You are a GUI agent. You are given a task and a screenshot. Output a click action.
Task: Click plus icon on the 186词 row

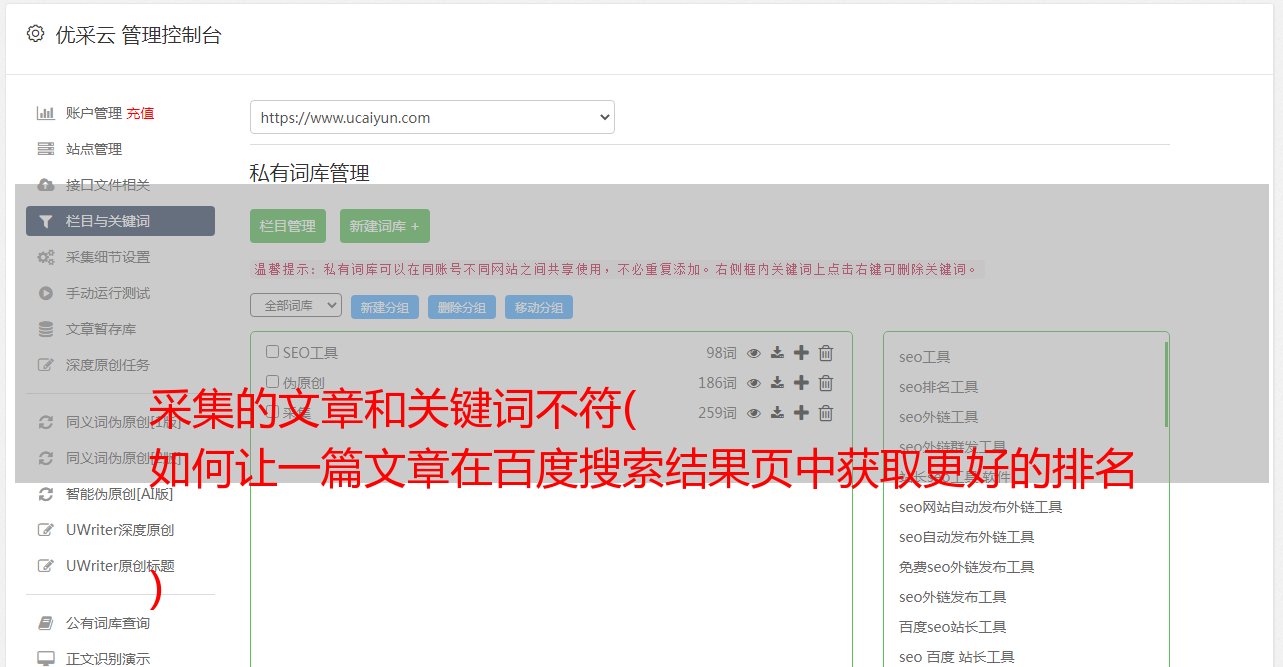801,383
